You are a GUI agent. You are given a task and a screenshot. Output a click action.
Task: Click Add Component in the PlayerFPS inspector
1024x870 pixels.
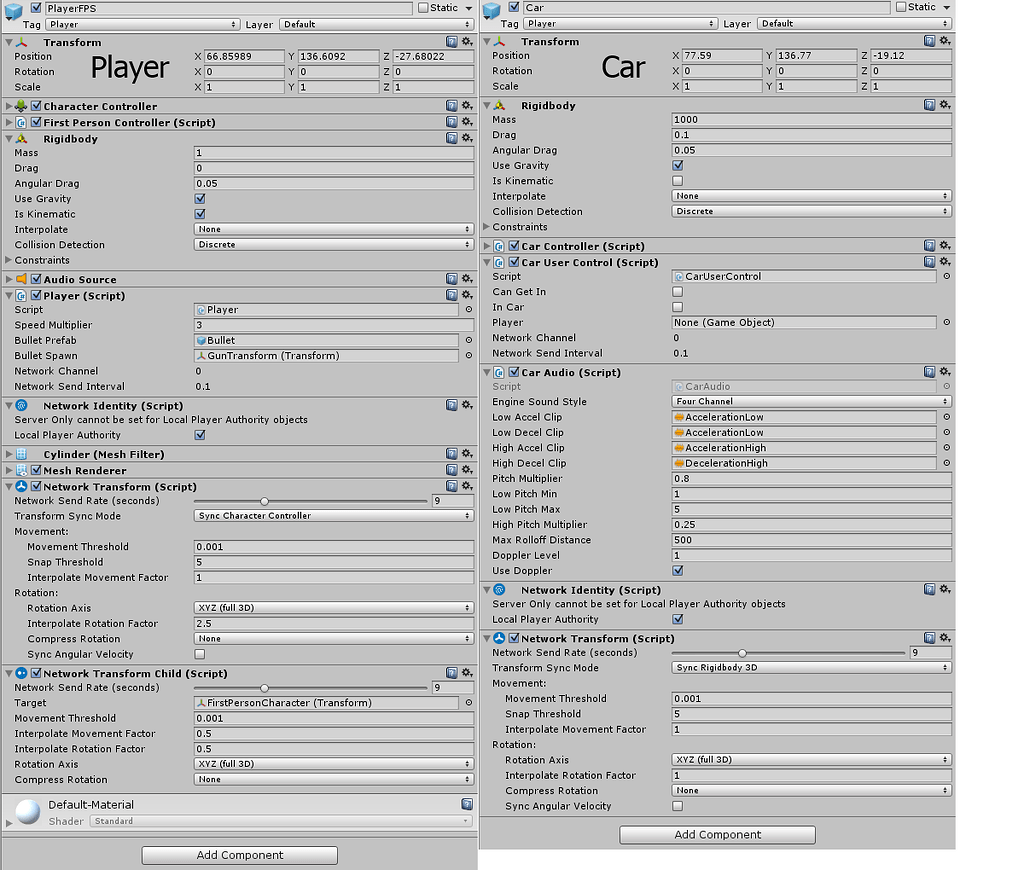pyautogui.click(x=239, y=855)
